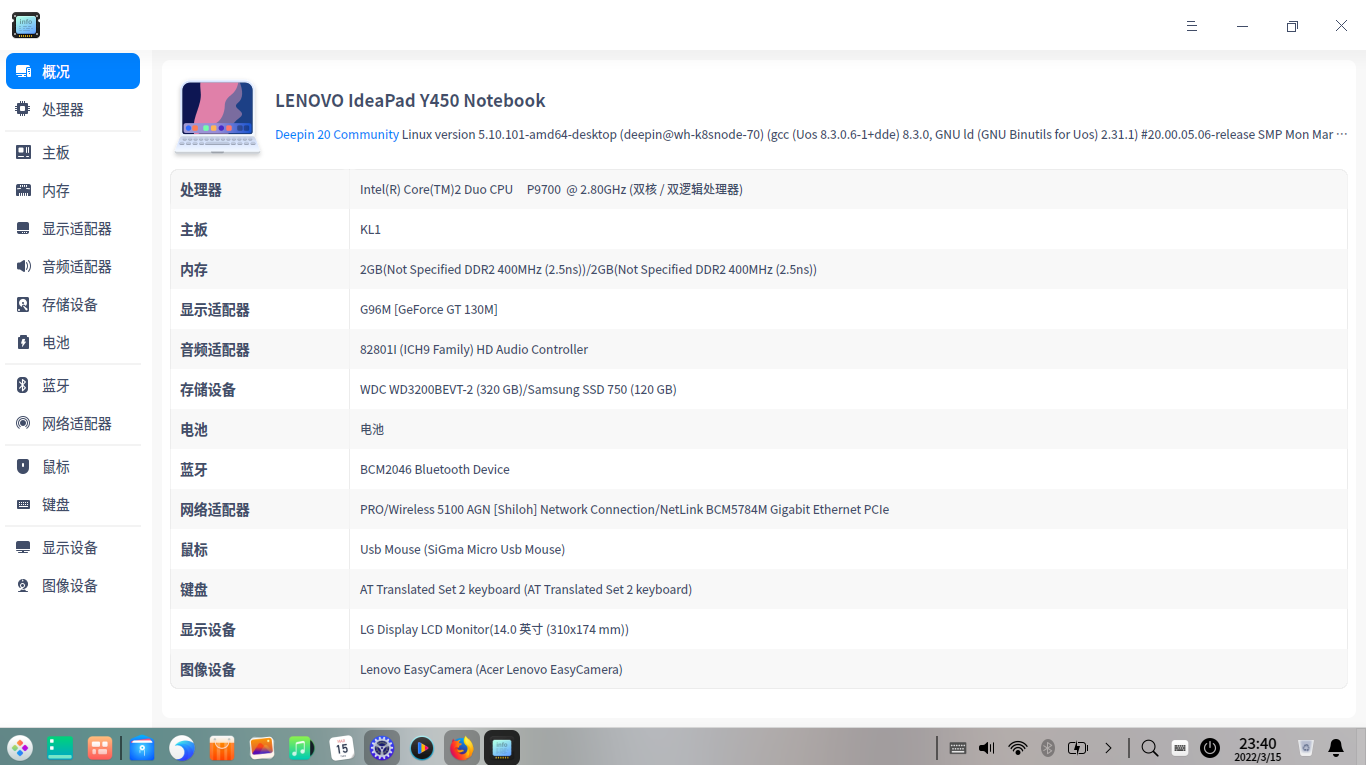The image size is (1366, 765).
Task: Click the 存储设备 storage sidebar icon
Action: (23, 304)
